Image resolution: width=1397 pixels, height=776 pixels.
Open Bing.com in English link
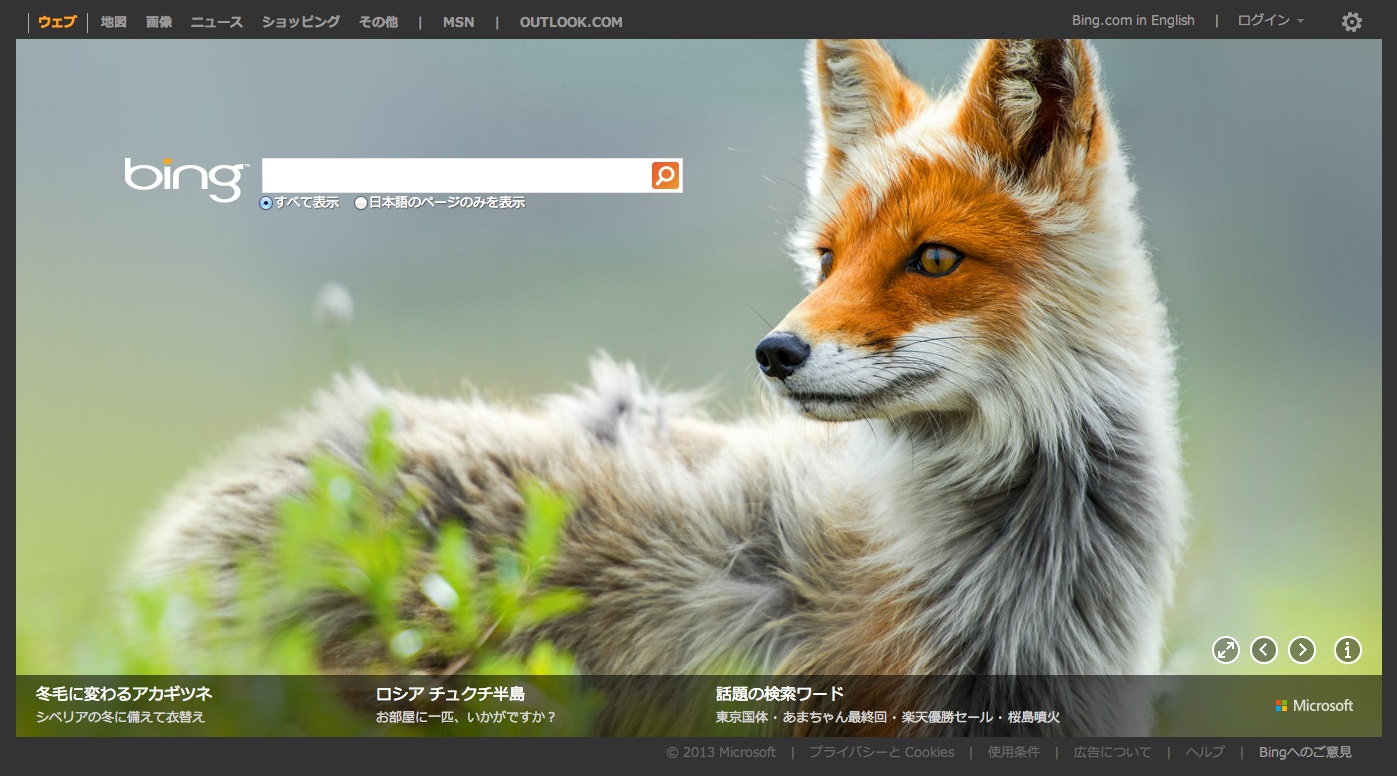coord(1133,21)
